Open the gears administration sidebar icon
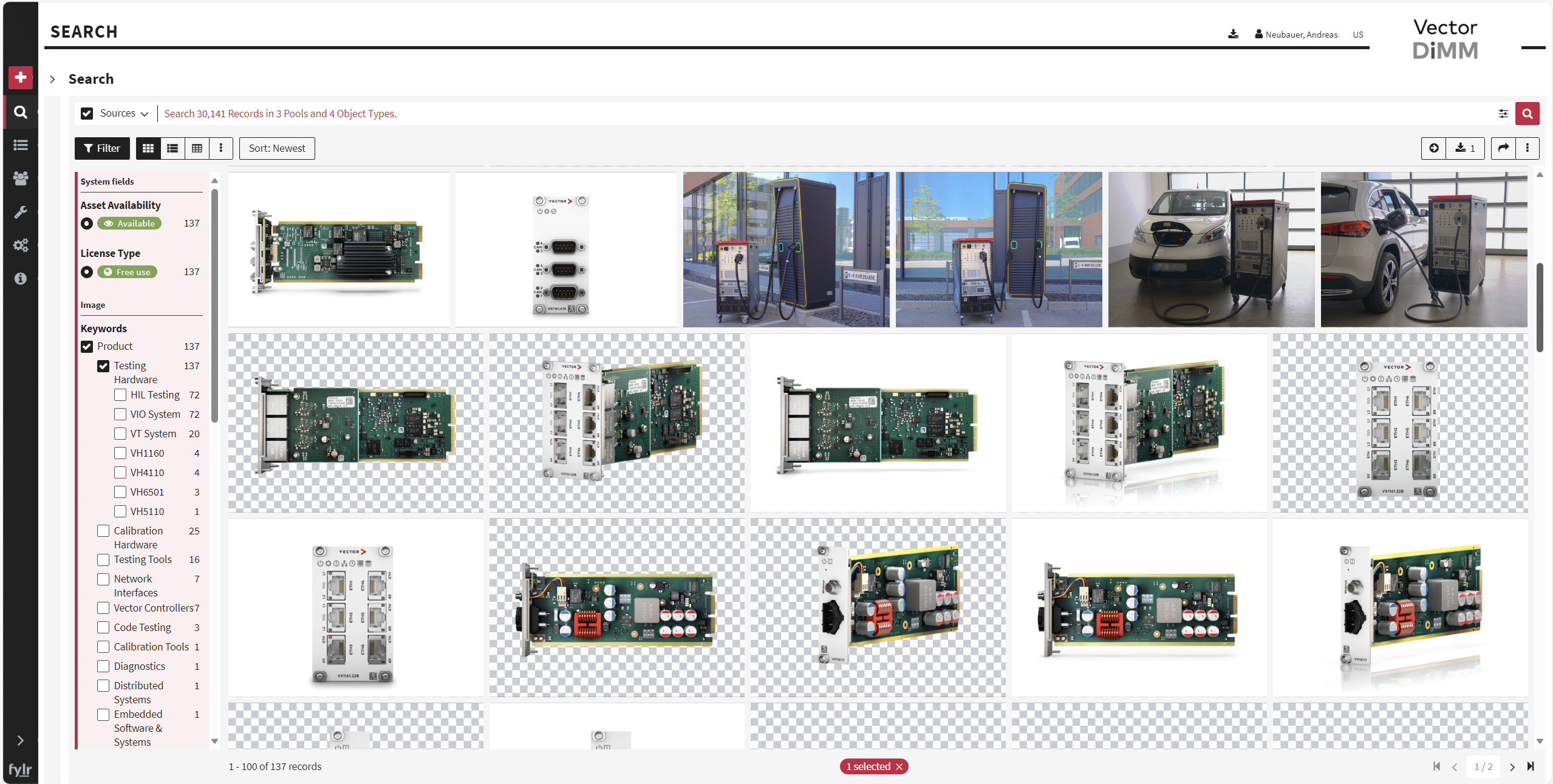1553x784 pixels. click(21, 245)
